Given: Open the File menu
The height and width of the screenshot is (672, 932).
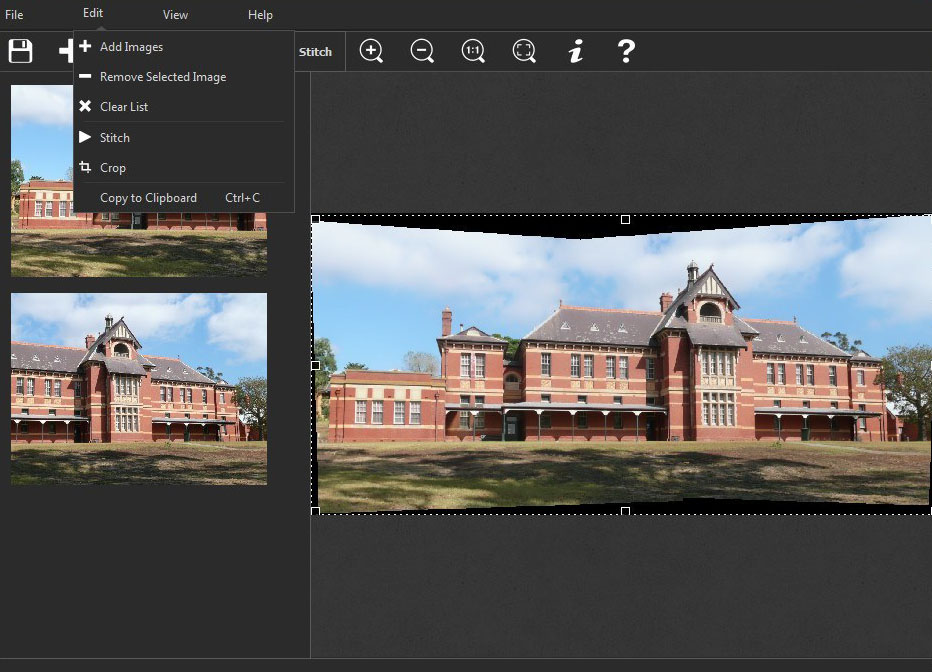Looking at the screenshot, I should [x=14, y=15].
